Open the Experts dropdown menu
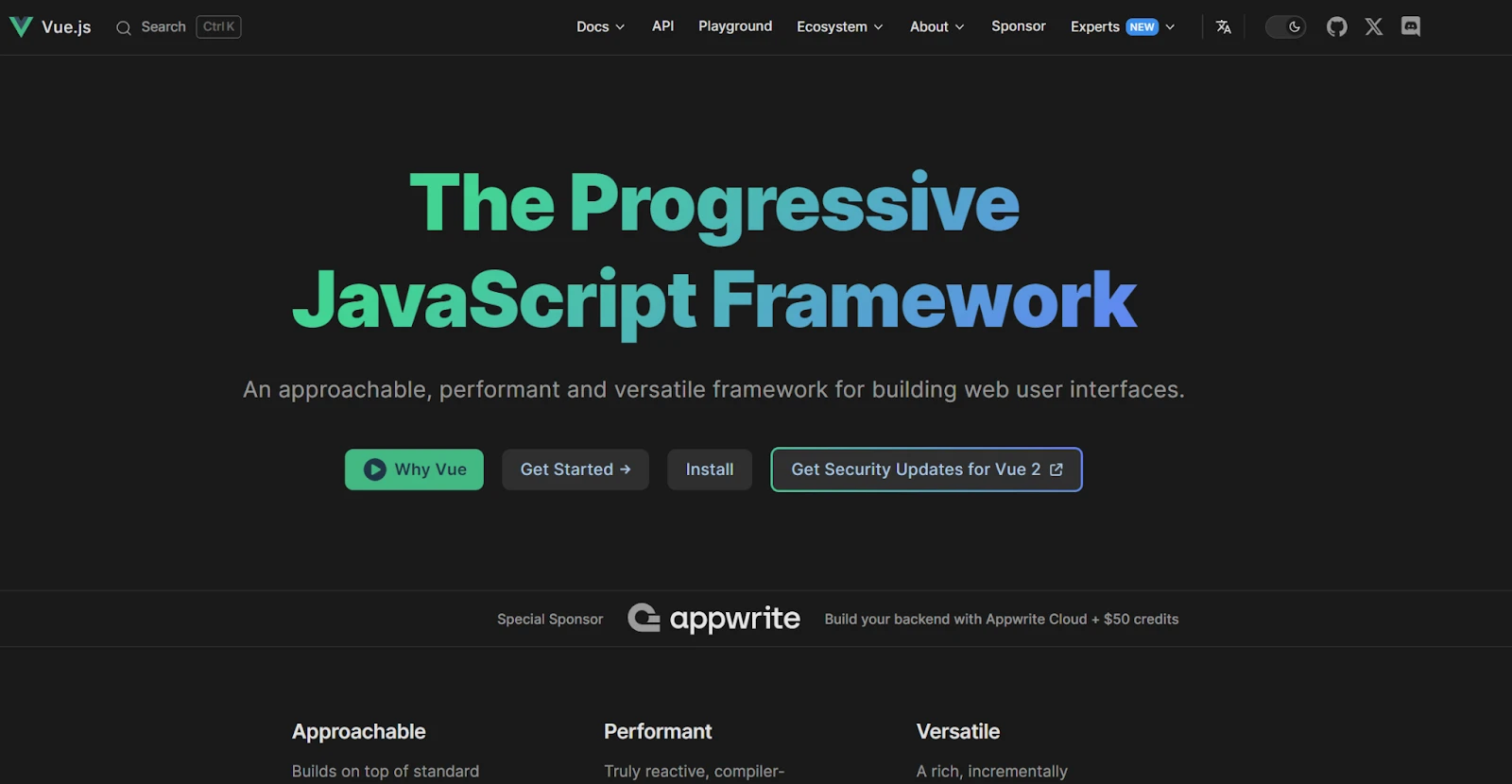 tap(1122, 26)
